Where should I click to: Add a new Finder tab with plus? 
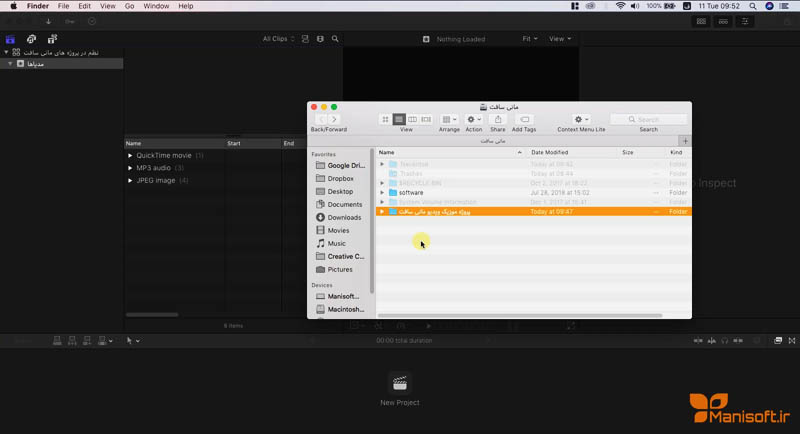click(685, 141)
